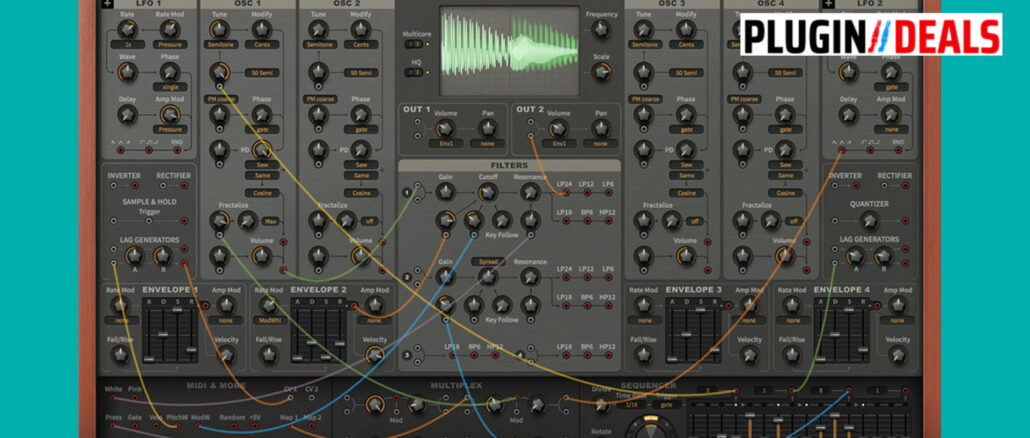The width and height of the screenshot is (1030, 438).
Task: Click LFO 1 square wave output jack
Action: [149, 150]
